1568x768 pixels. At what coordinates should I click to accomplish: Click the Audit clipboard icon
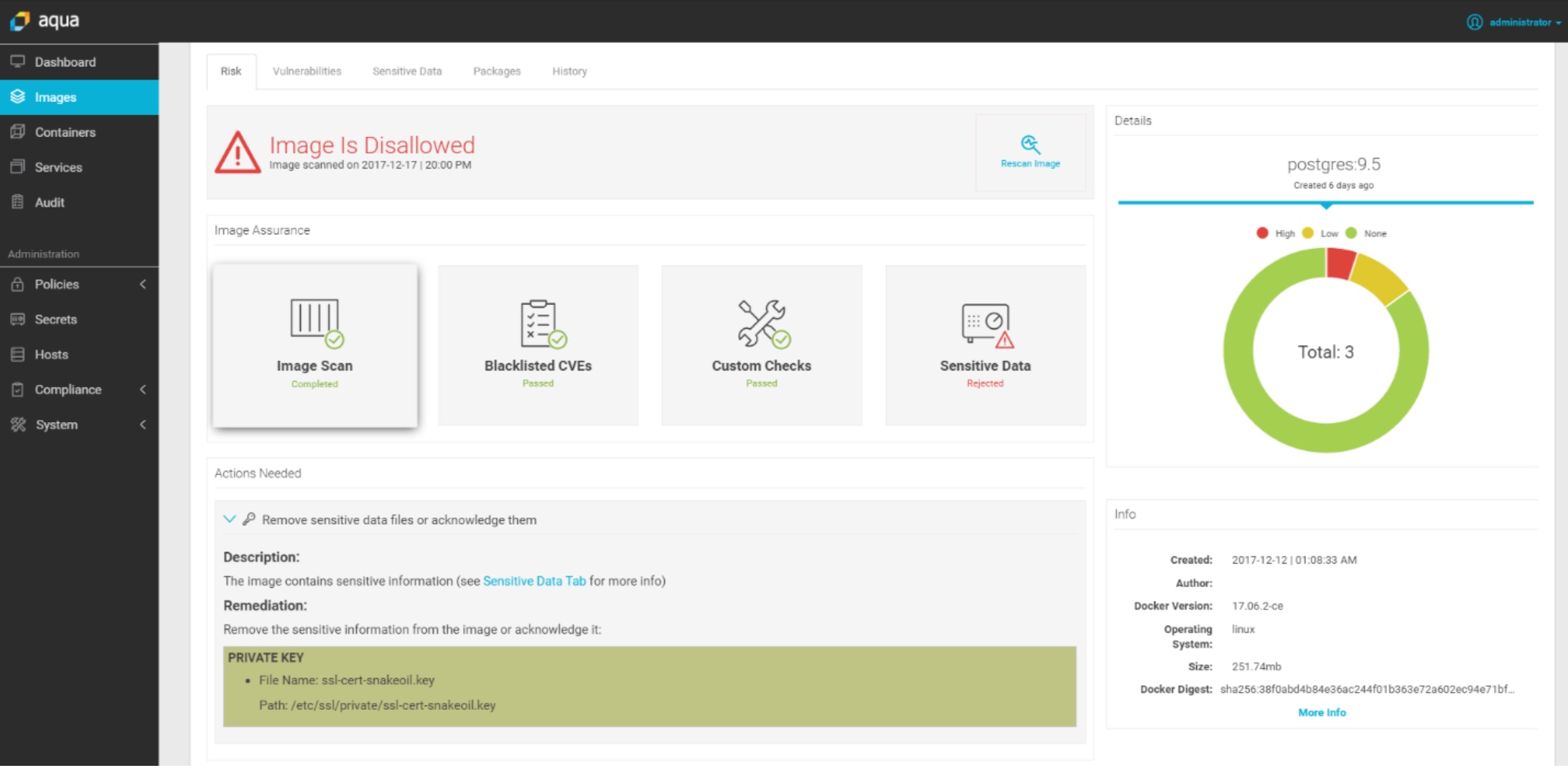point(18,202)
